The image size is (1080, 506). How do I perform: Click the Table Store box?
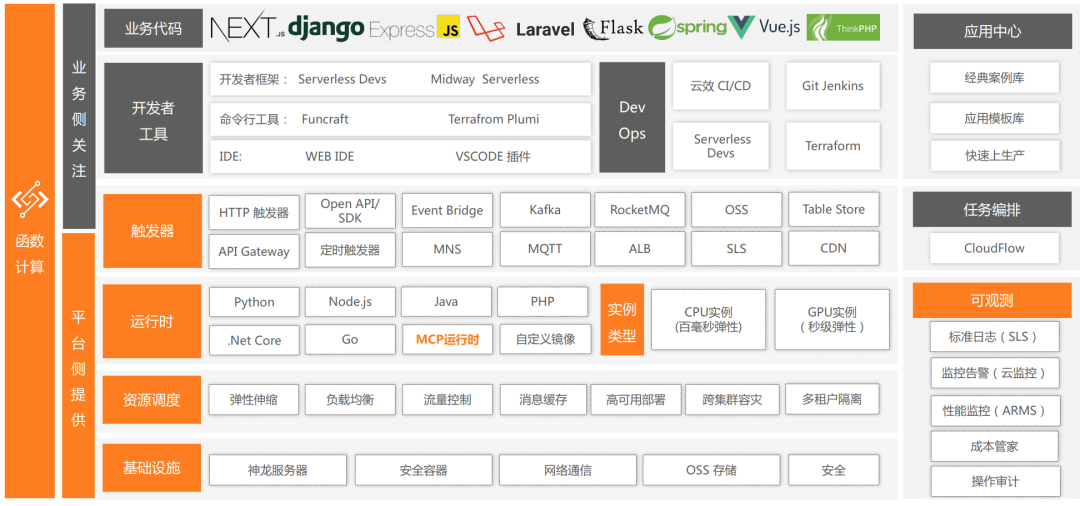point(833,209)
